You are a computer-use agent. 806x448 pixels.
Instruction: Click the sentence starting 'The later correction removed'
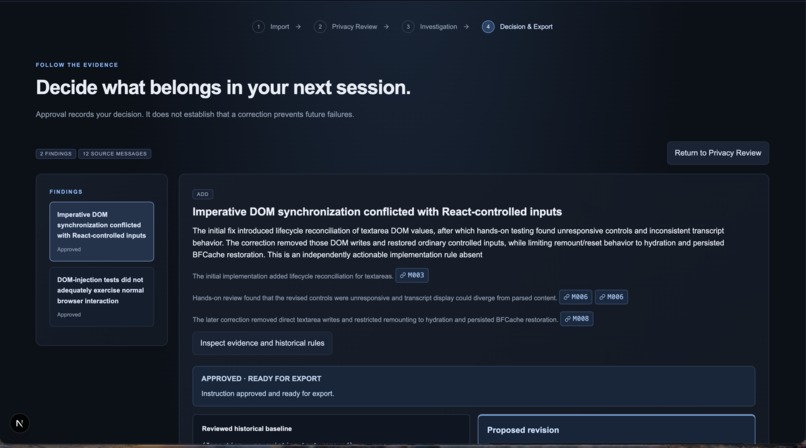pyautogui.click(x=375, y=320)
